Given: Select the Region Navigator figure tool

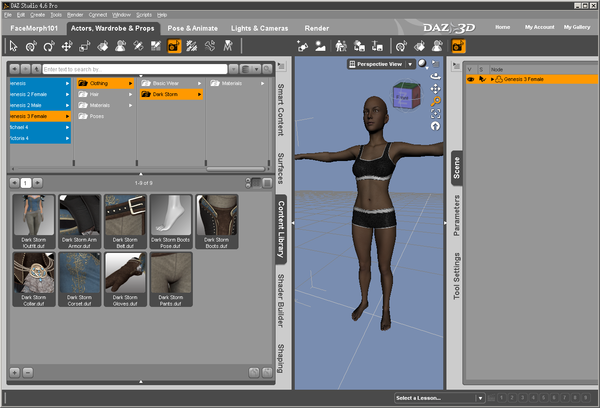Looking at the screenshot, I should [x=121, y=46].
